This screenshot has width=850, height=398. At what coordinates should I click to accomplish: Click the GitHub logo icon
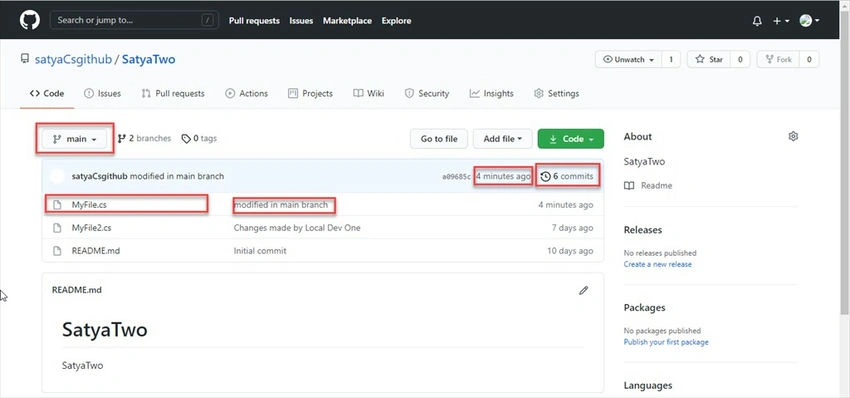pyautogui.click(x=30, y=20)
